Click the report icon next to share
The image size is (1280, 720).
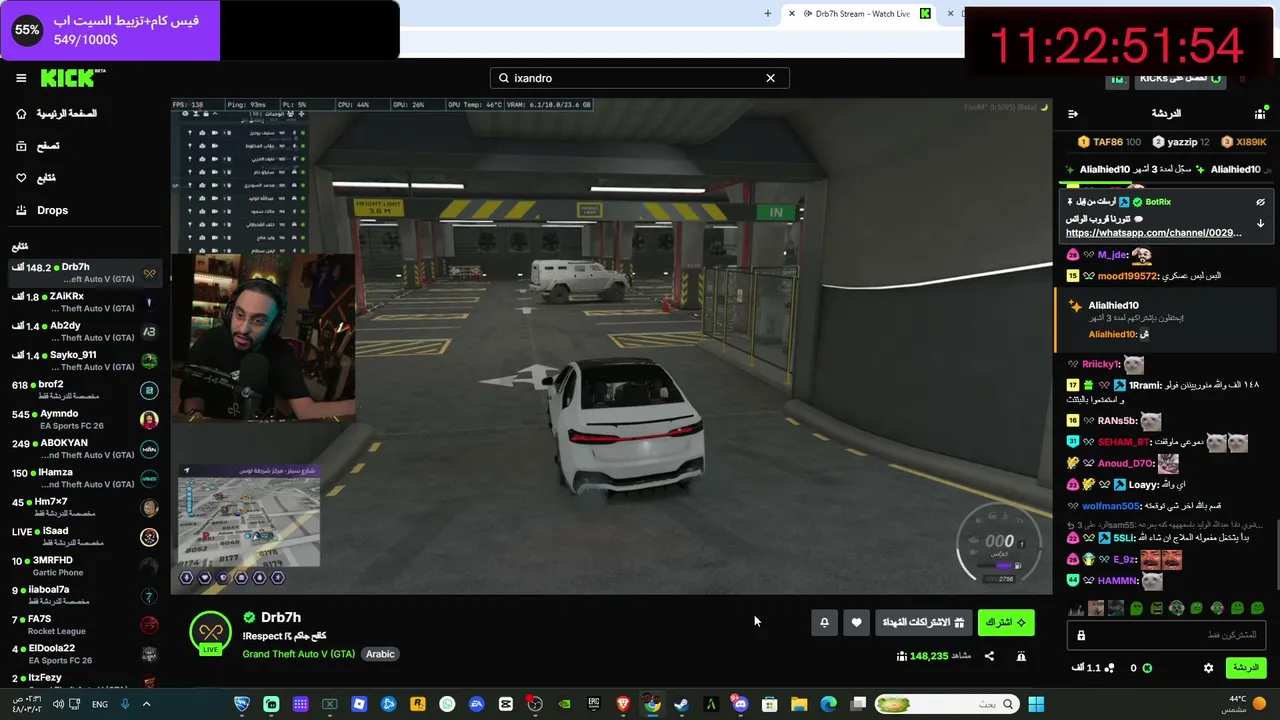click(x=1021, y=656)
